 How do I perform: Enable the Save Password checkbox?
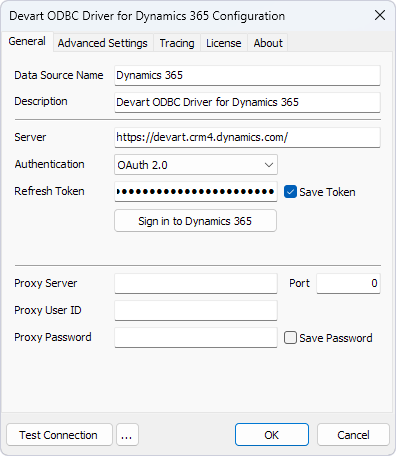point(290,338)
